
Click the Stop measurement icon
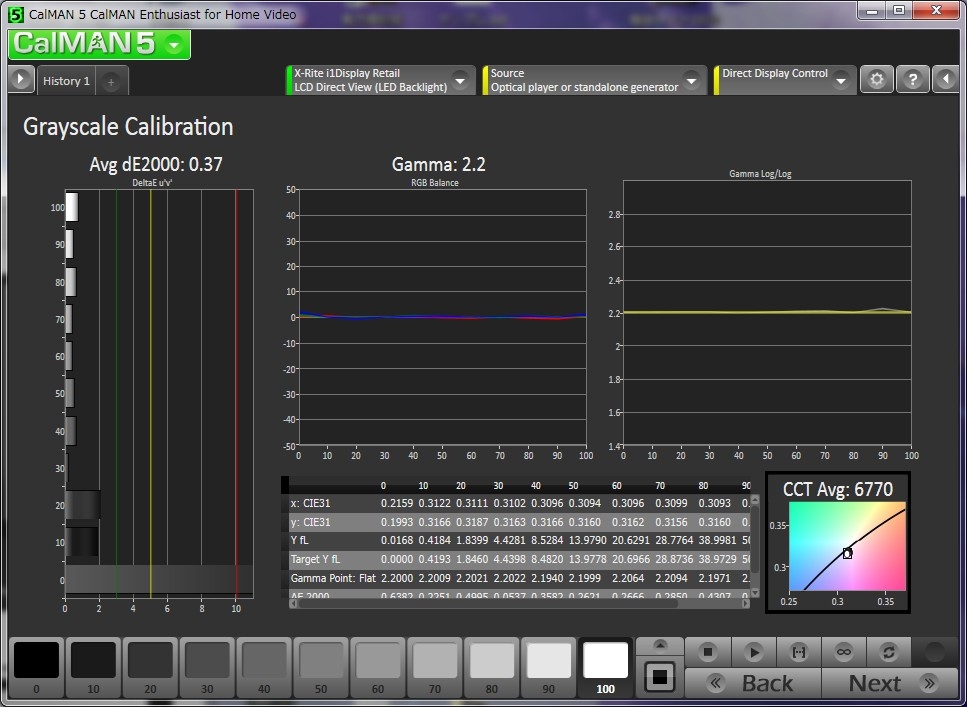point(708,652)
